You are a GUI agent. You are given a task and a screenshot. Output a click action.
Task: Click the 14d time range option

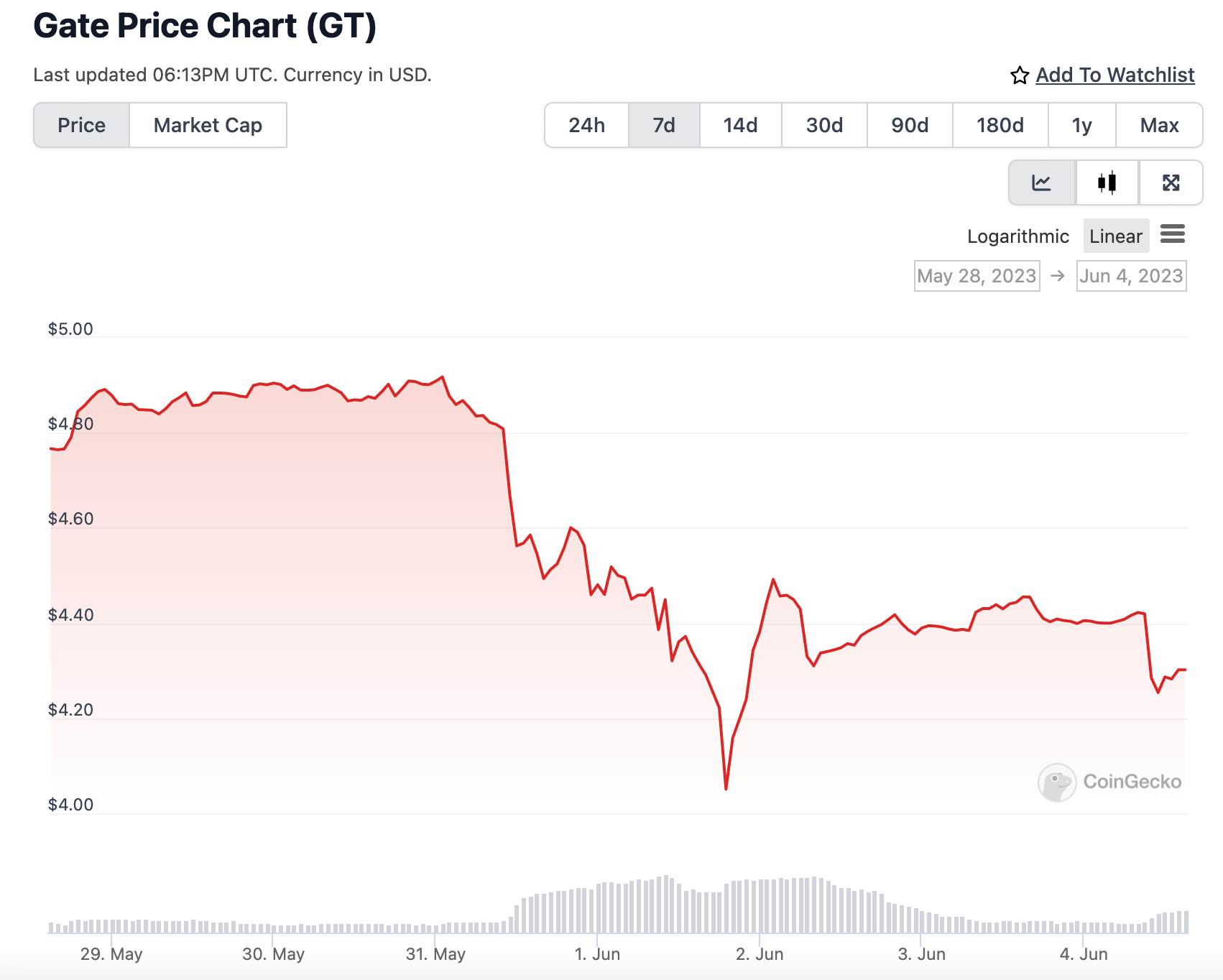[x=740, y=125]
